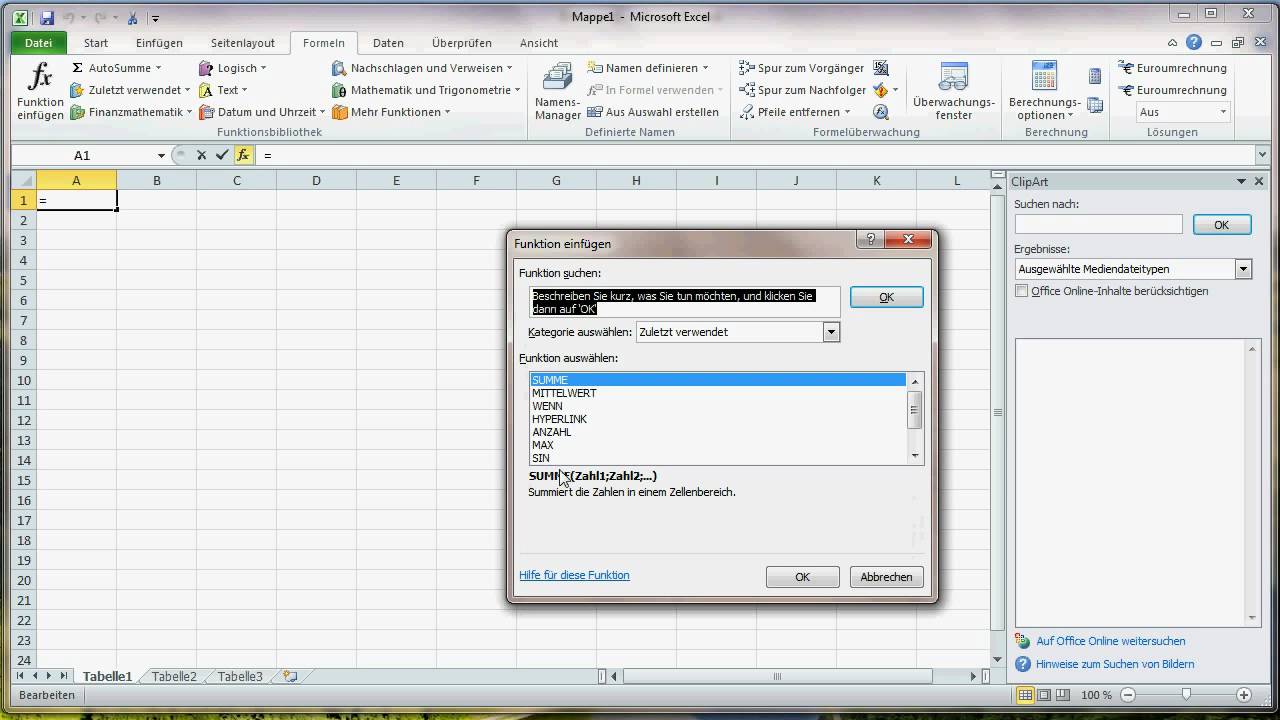Image resolution: width=1280 pixels, height=720 pixels.
Task: Click the Blatt berechnen icon
Action: (x=1095, y=105)
